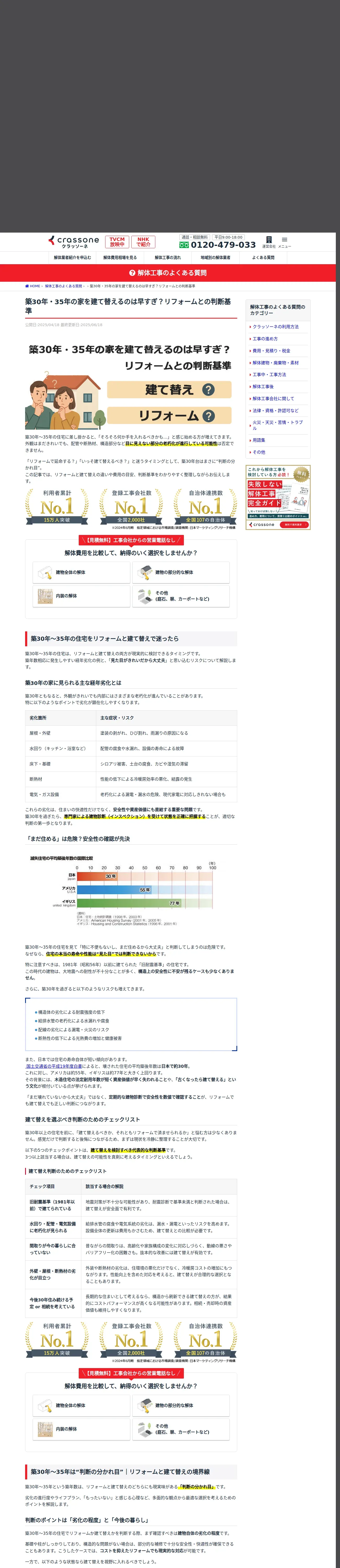Viewport: 340px width, 1568px height.
Task: Click upper 内装の解体 interior icon
Action: [x=44, y=596]
